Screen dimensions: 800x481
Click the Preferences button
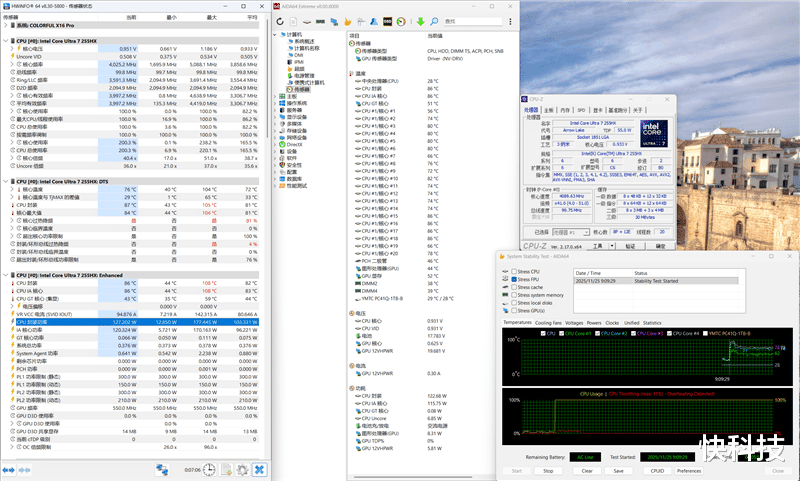[x=690, y=470]
